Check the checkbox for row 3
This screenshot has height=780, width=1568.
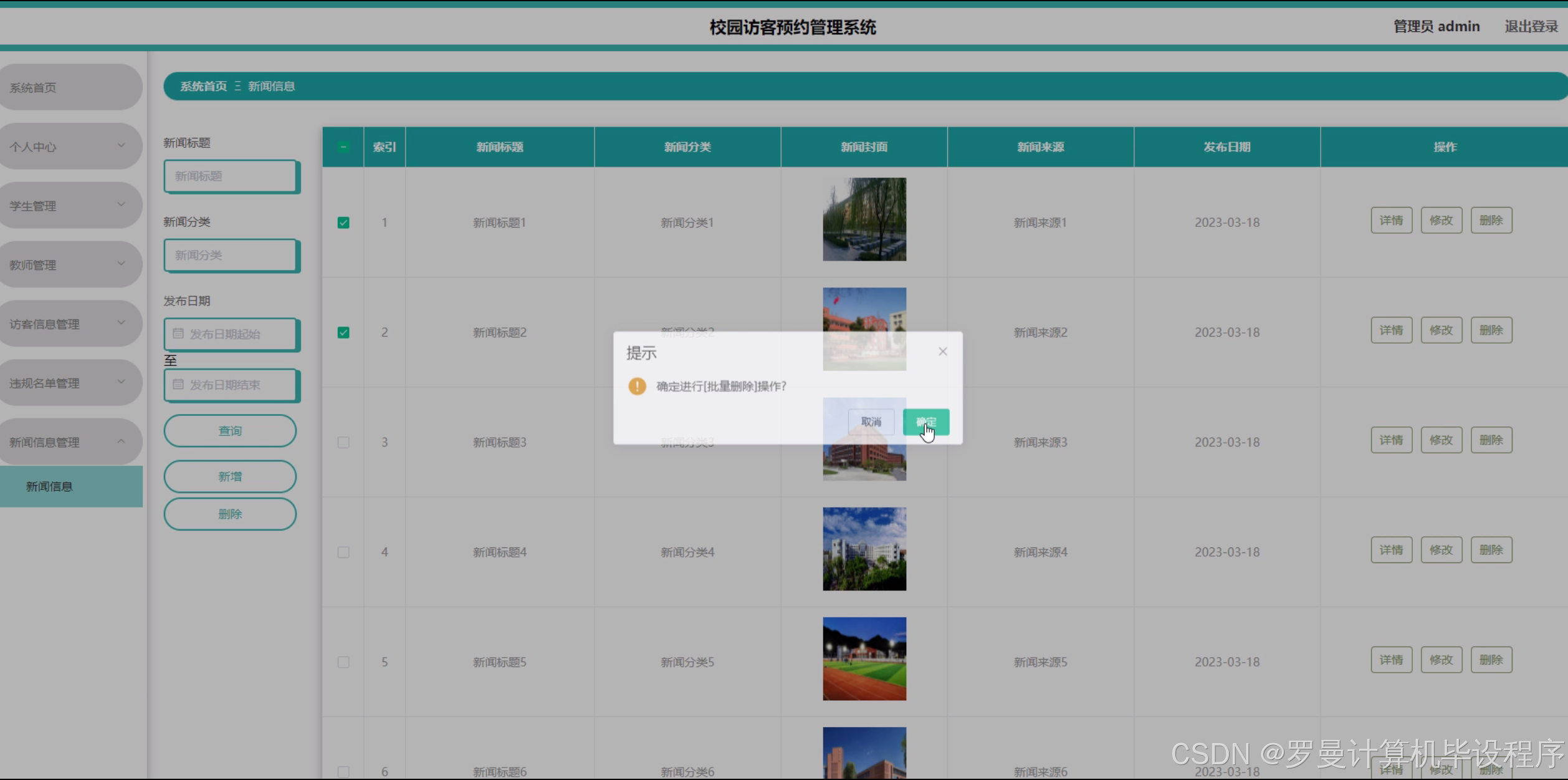343,442
